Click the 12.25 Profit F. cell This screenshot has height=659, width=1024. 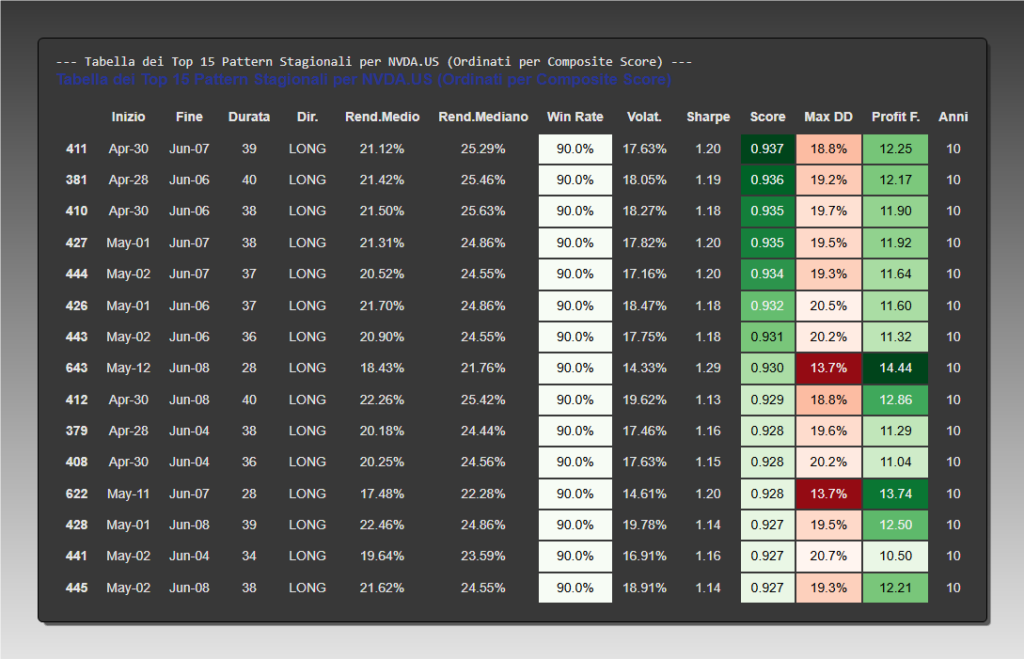click(x=895, y=149)
